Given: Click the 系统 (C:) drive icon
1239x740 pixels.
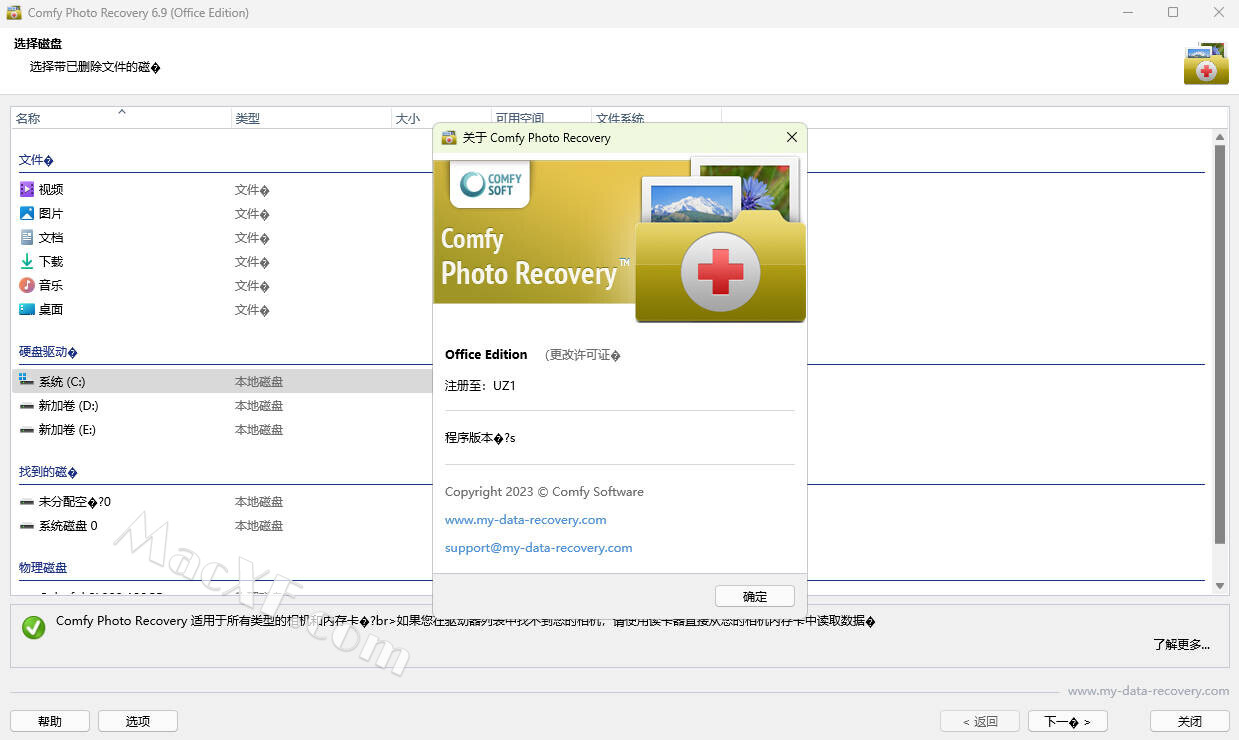Looking at the screenshot, I should click(27, 381).
